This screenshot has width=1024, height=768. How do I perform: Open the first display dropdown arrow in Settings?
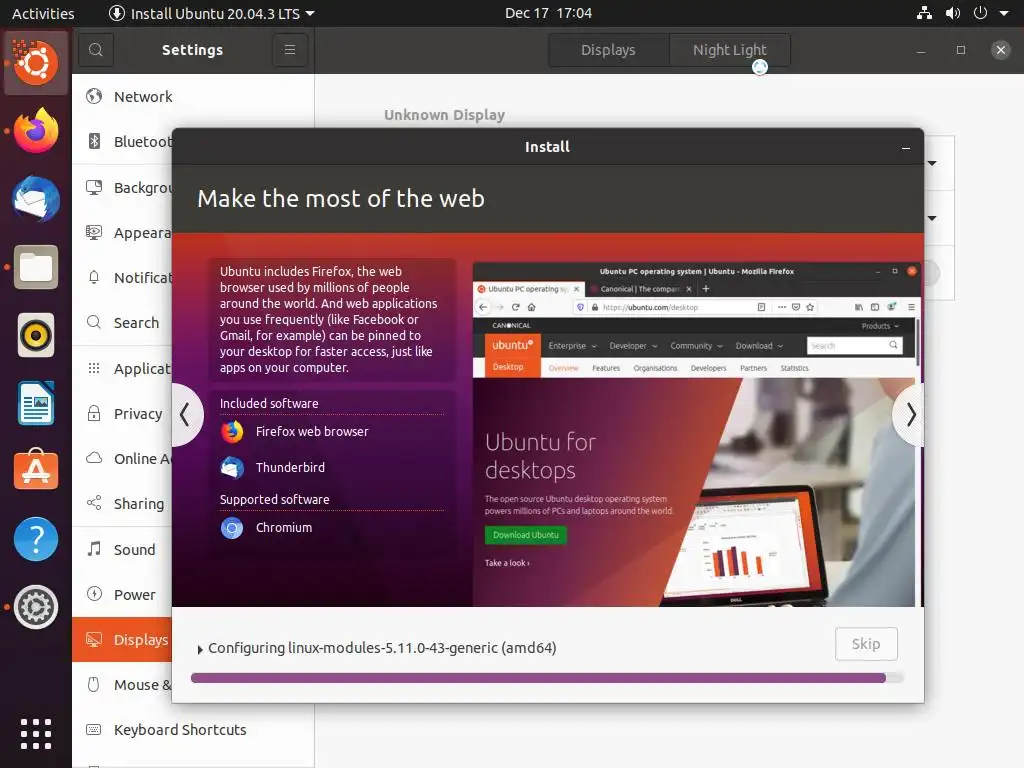coord(933,163)
